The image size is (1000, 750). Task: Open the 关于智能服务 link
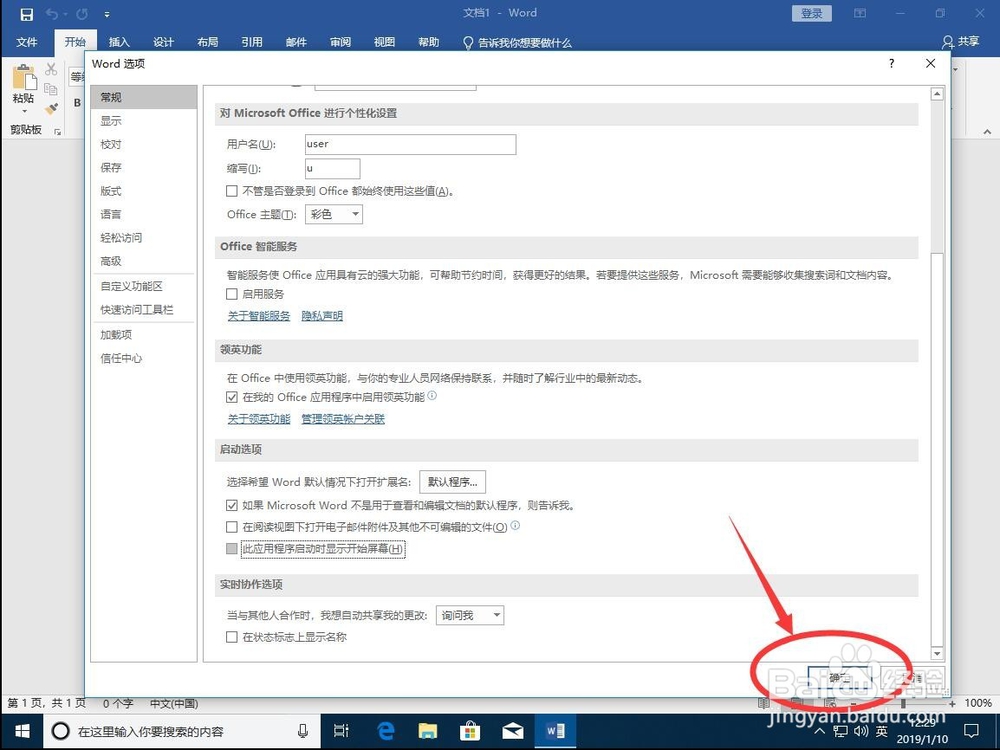259,316
